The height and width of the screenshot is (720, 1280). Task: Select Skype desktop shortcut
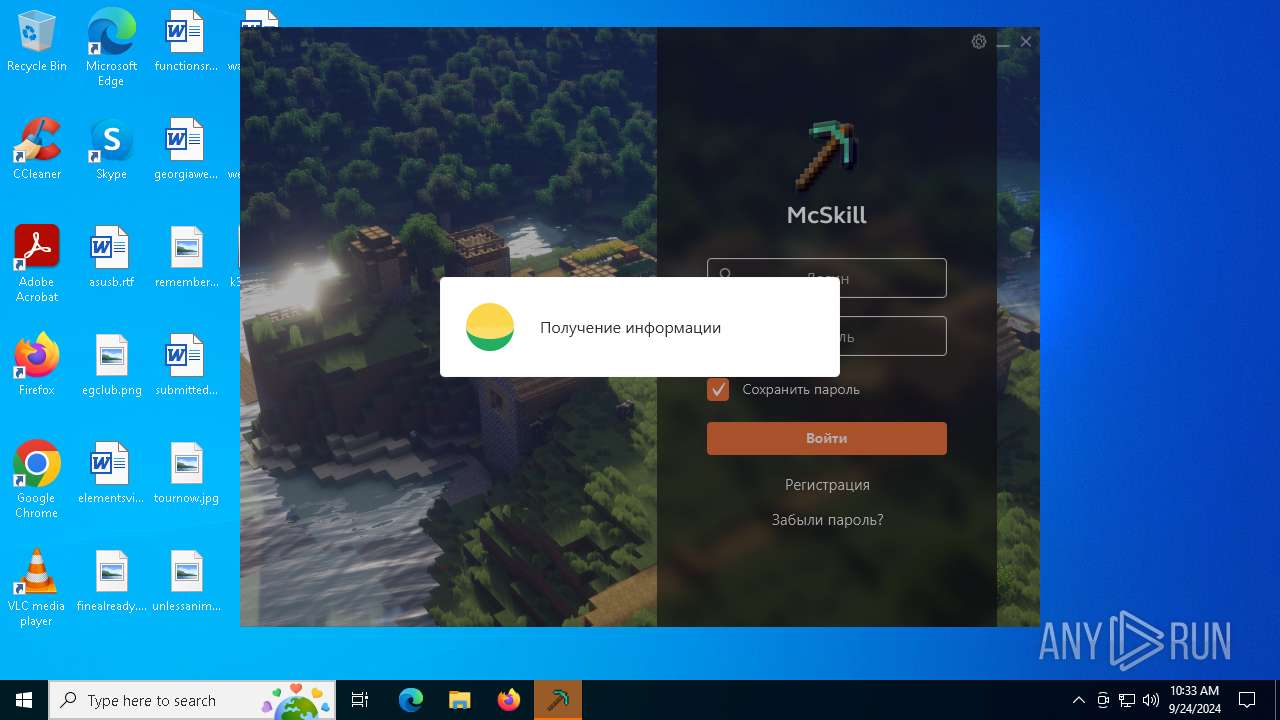click(x=111, y=149)
